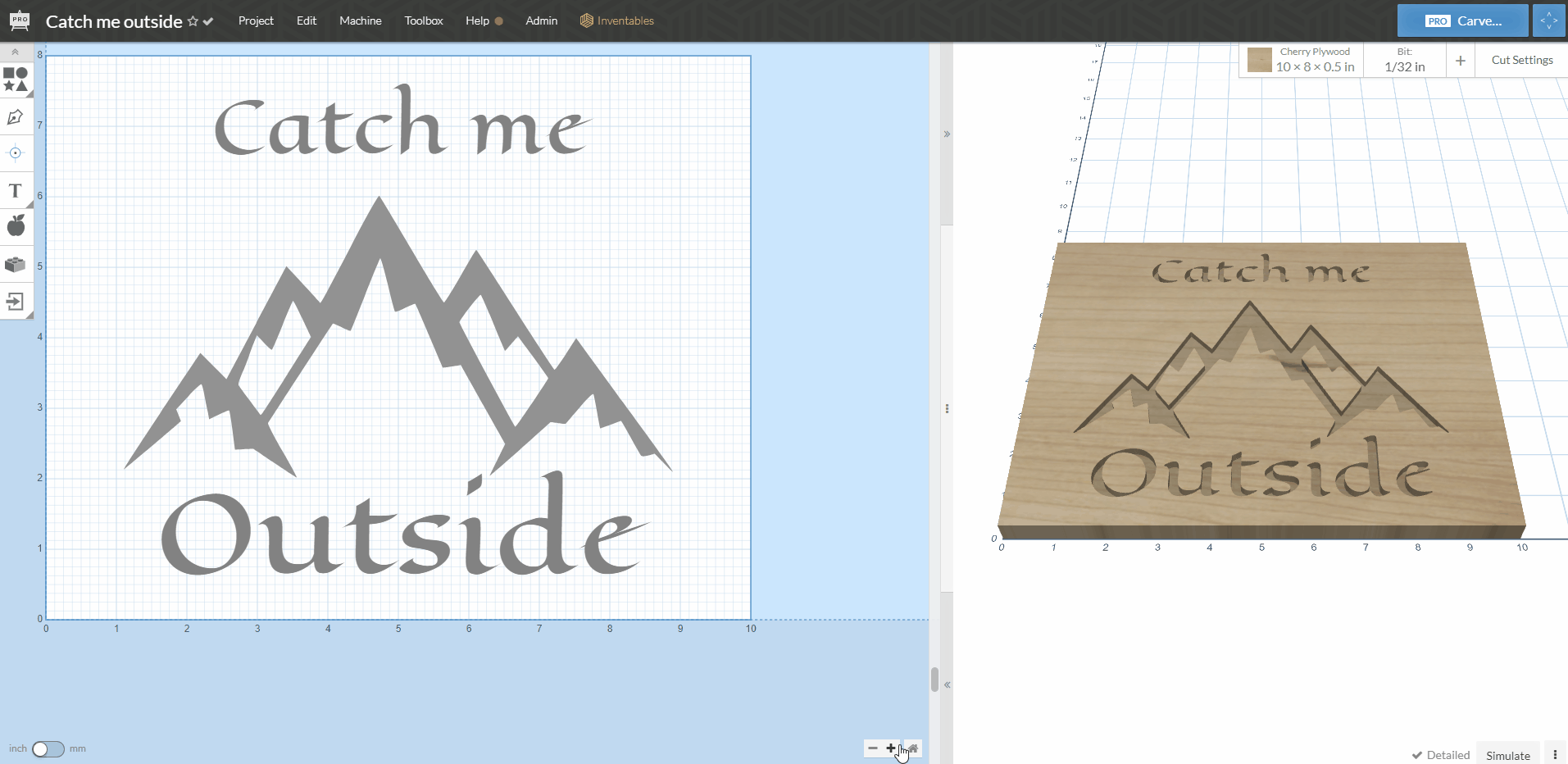Screen dimensions: 1568x764
Task: Click the Carve button
Action: (x=1462, y=20)
